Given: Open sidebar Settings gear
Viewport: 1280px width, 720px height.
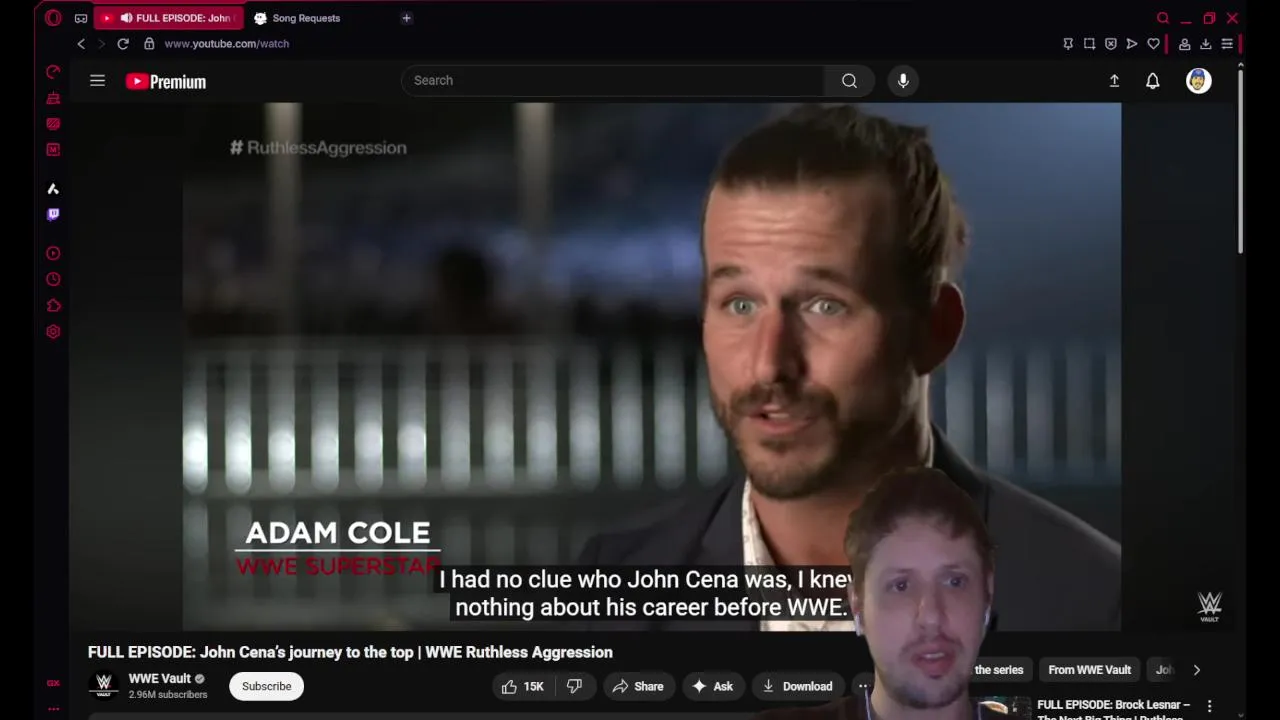Looking at the screenshot, I should click(x=53, y=332).
